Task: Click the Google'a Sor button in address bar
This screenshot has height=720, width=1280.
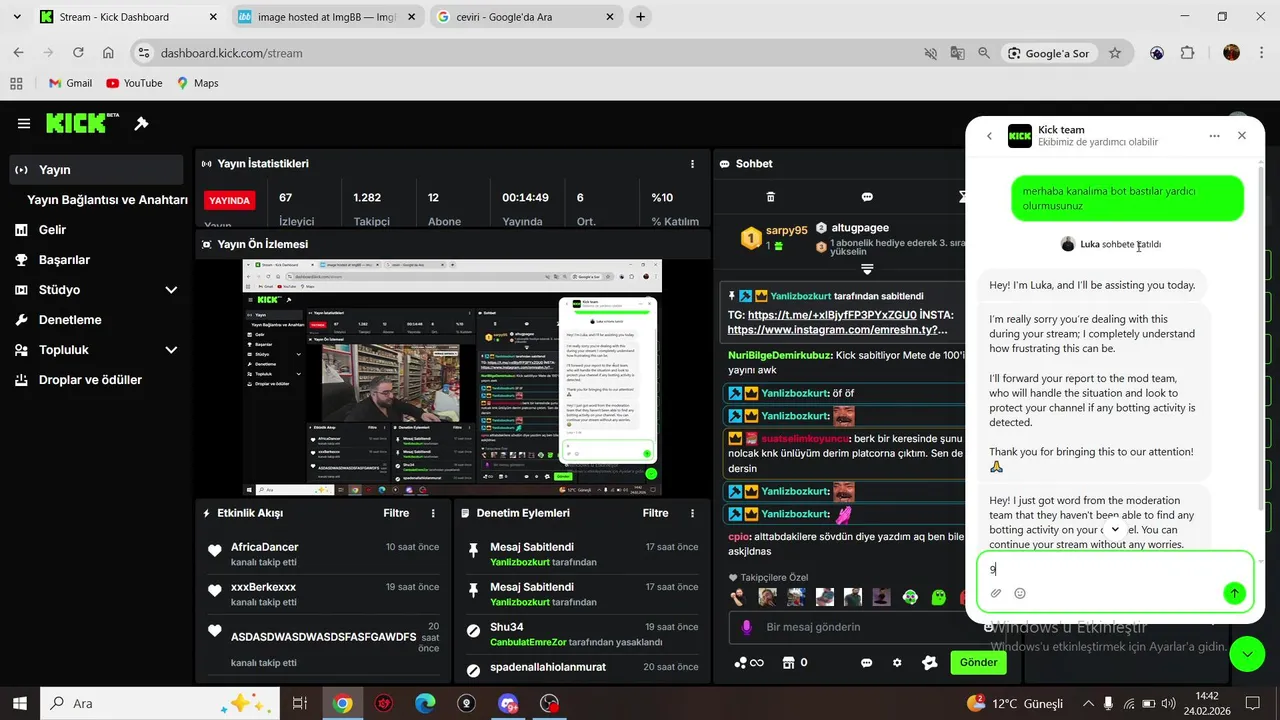Action: [x=1048, y=53]
